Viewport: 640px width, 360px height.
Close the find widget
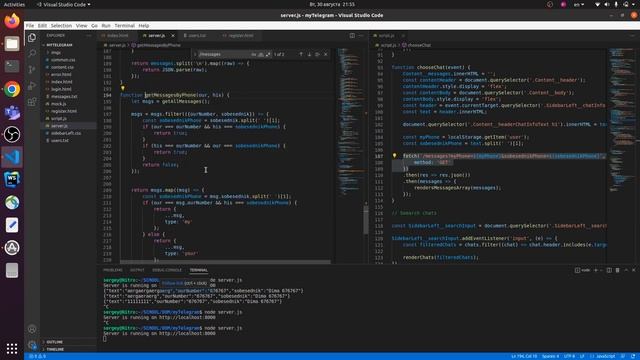pyautogui.click(x=326, y=54)
